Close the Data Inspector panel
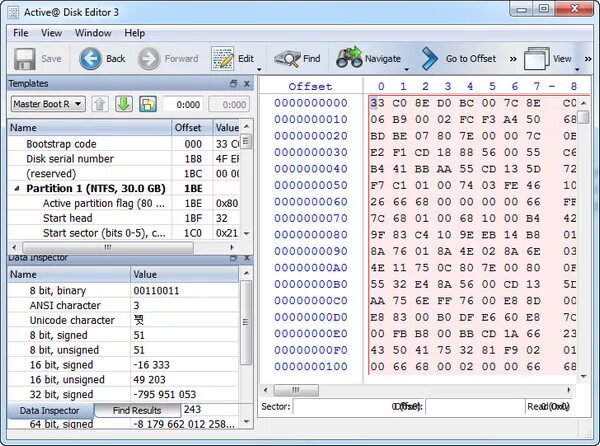 click(x=246, y=258)
